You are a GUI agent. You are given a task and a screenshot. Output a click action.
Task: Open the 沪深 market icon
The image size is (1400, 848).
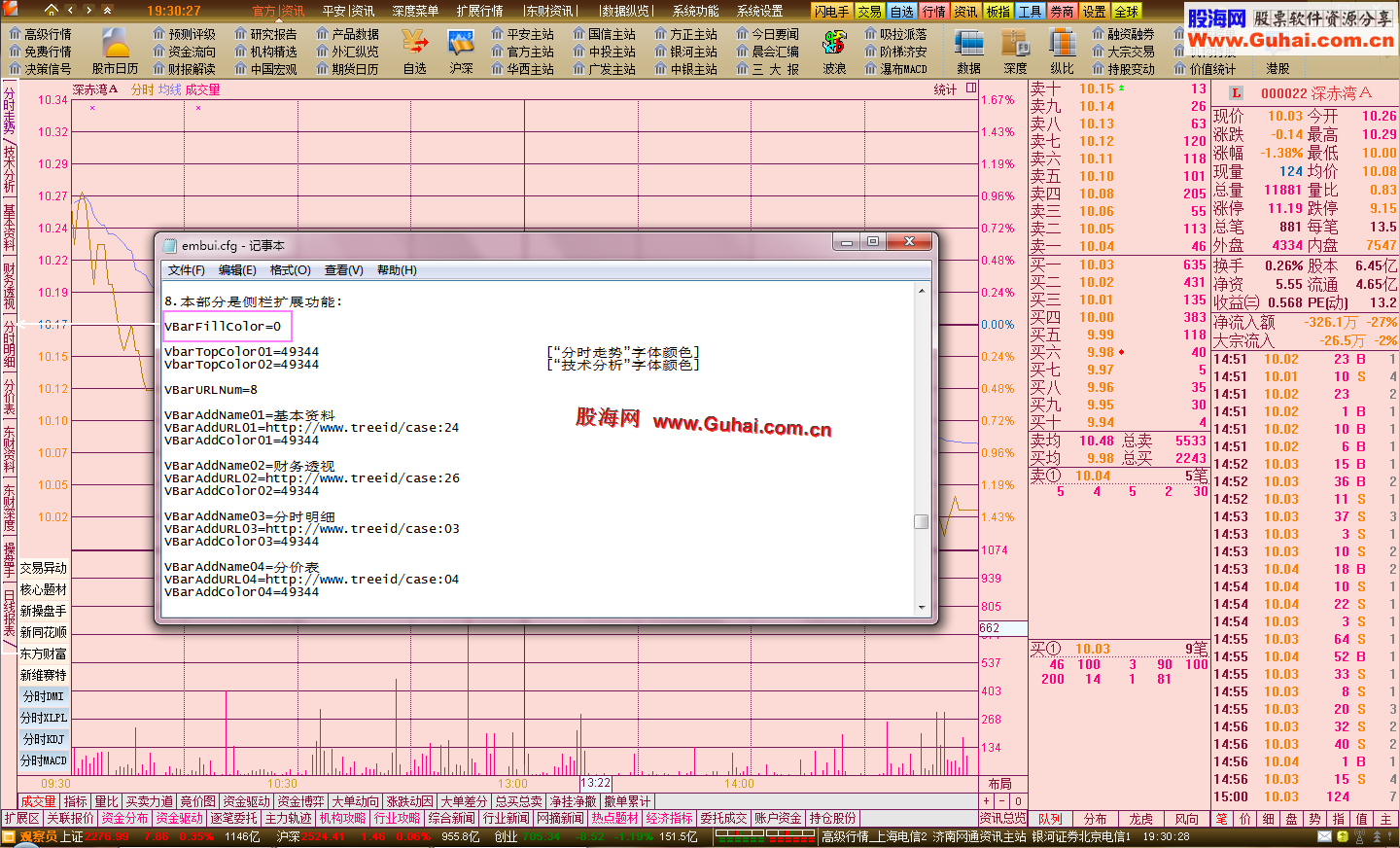[461, 51]
